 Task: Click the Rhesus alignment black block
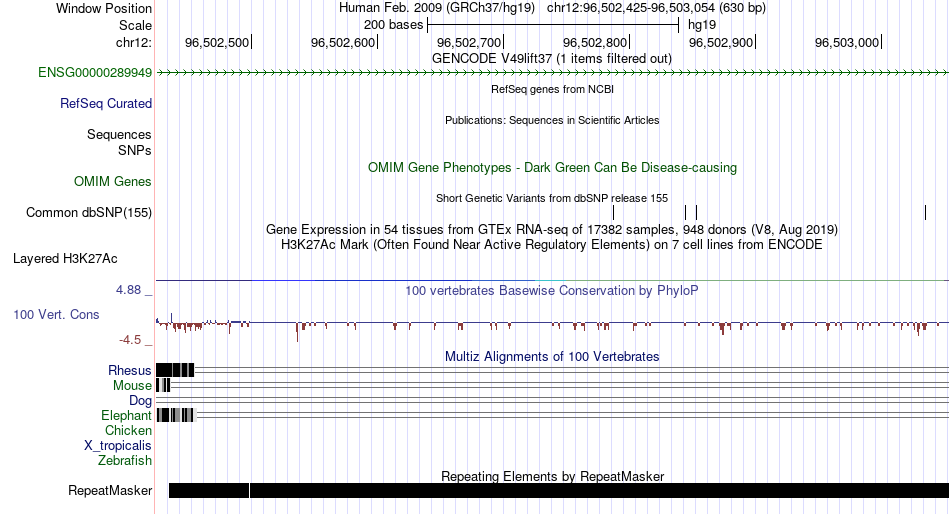[x=175, y=370]
